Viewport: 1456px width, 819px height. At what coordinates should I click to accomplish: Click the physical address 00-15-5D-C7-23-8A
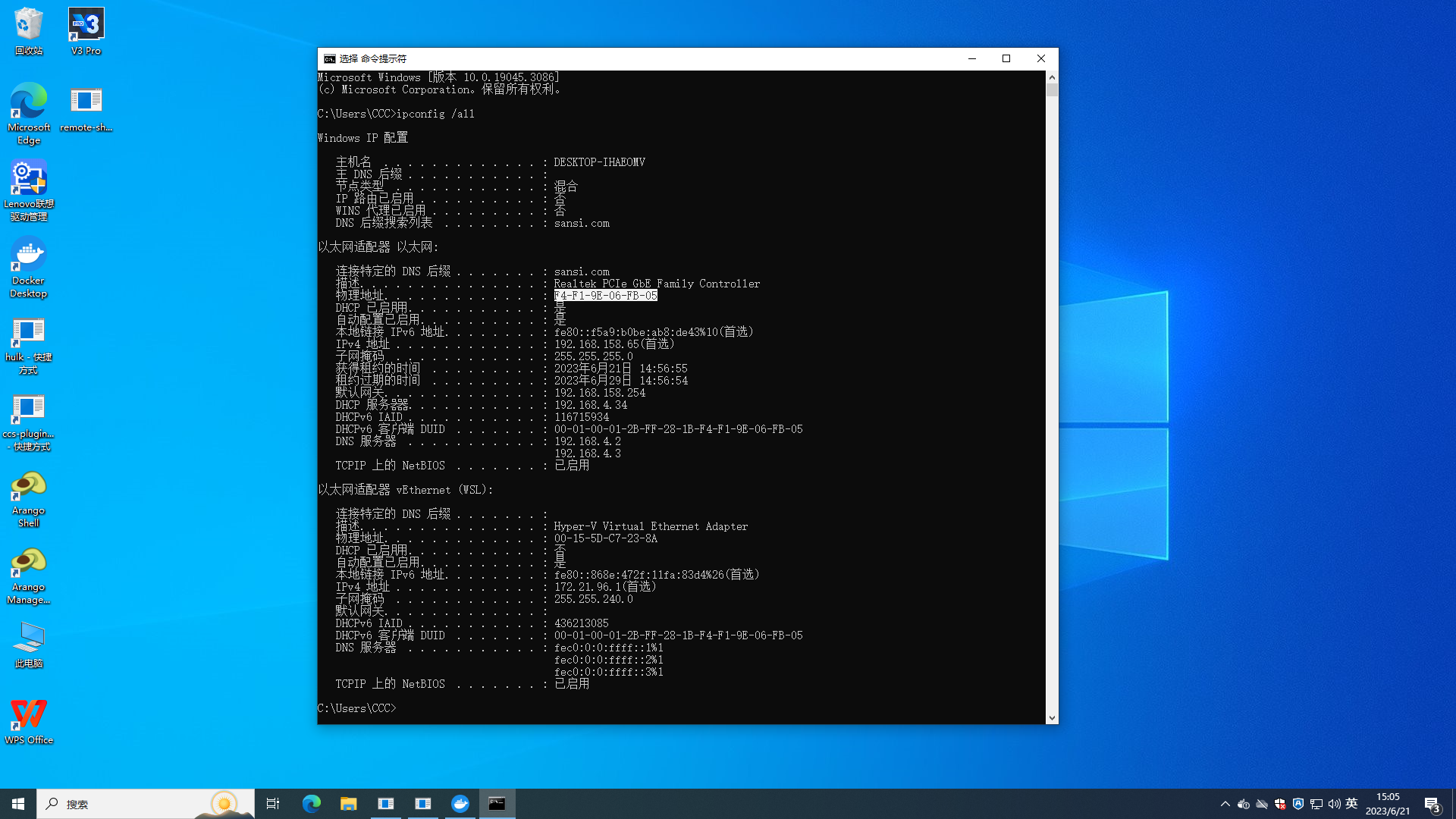(606, 538)
